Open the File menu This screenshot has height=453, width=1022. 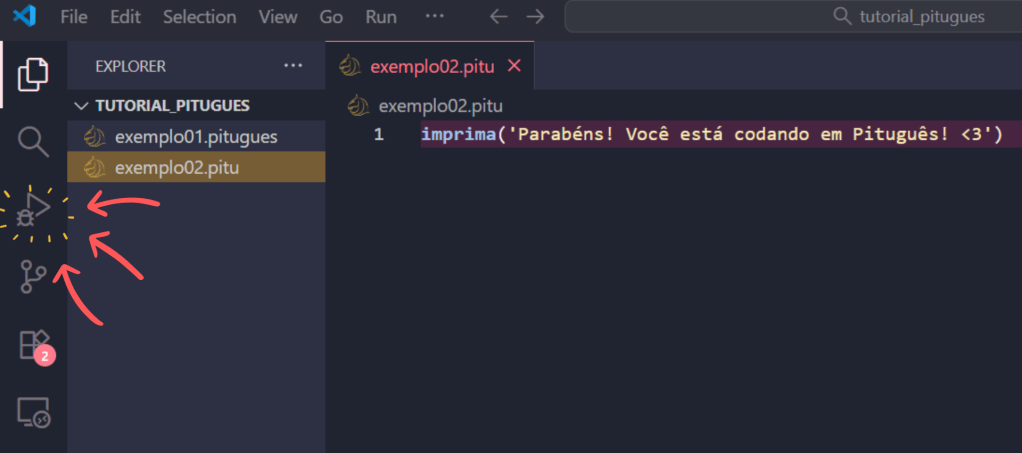point(74,17)
